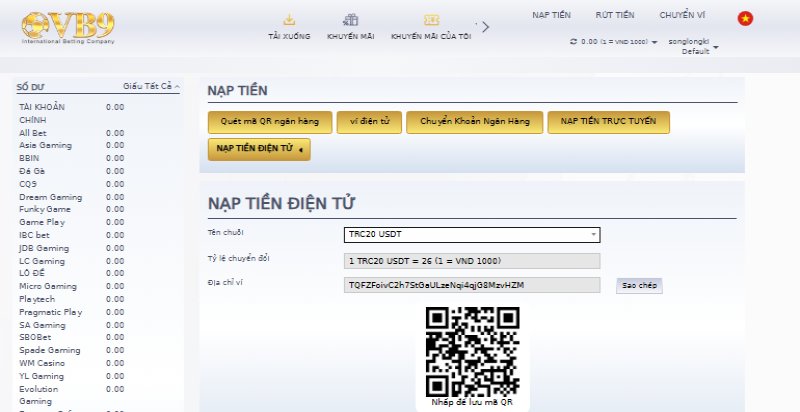This screenshot has height=412, width=800.
Task: Click SBOBet balance row
Action: (71, 337)
